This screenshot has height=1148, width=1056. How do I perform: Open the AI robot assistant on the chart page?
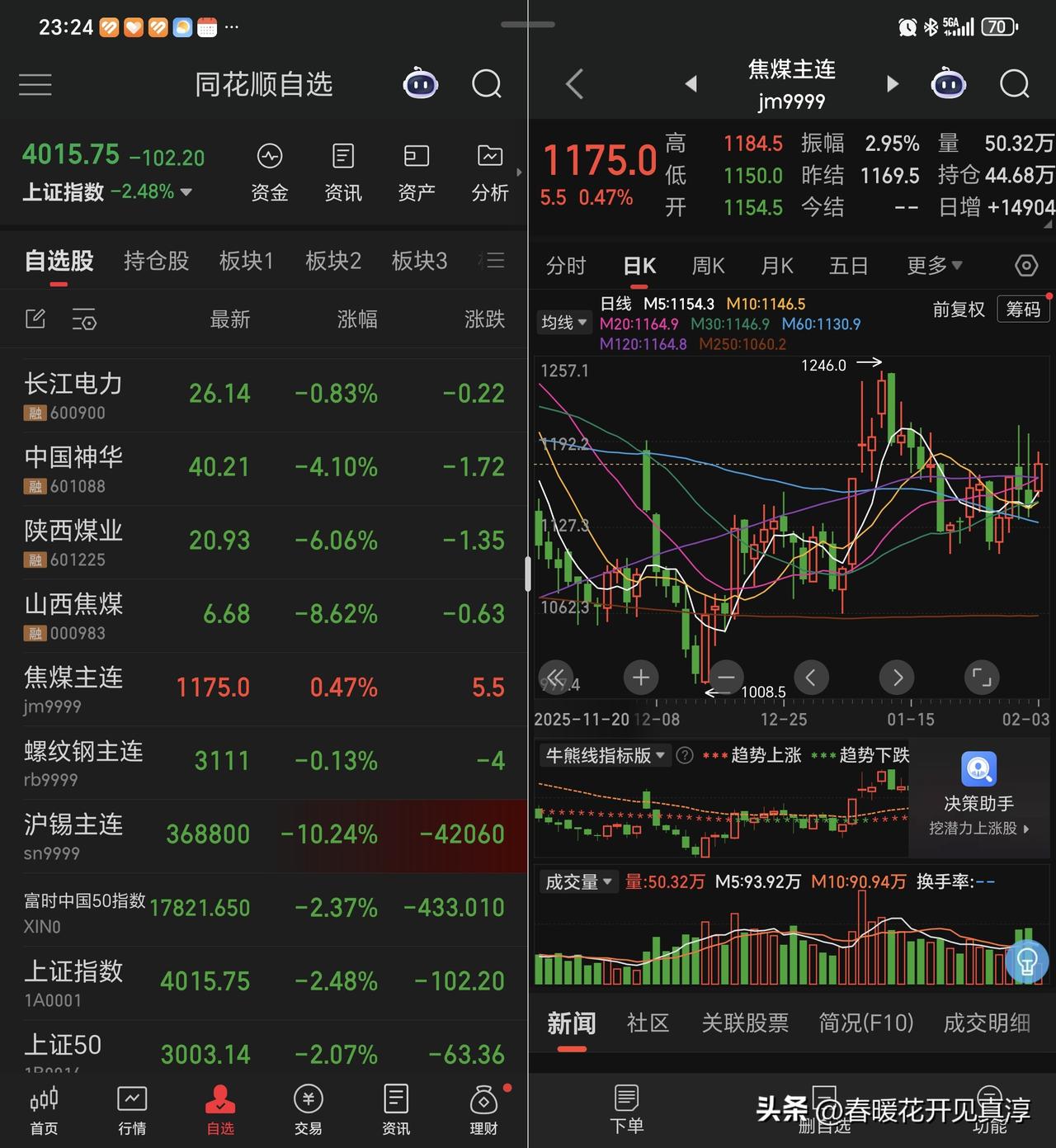pyautogui.click(x=948, y=83)
